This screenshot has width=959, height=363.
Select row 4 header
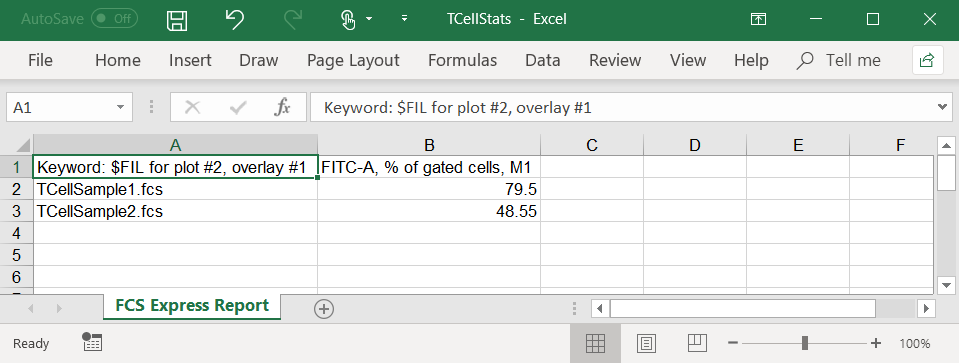[x=17, y=233]
